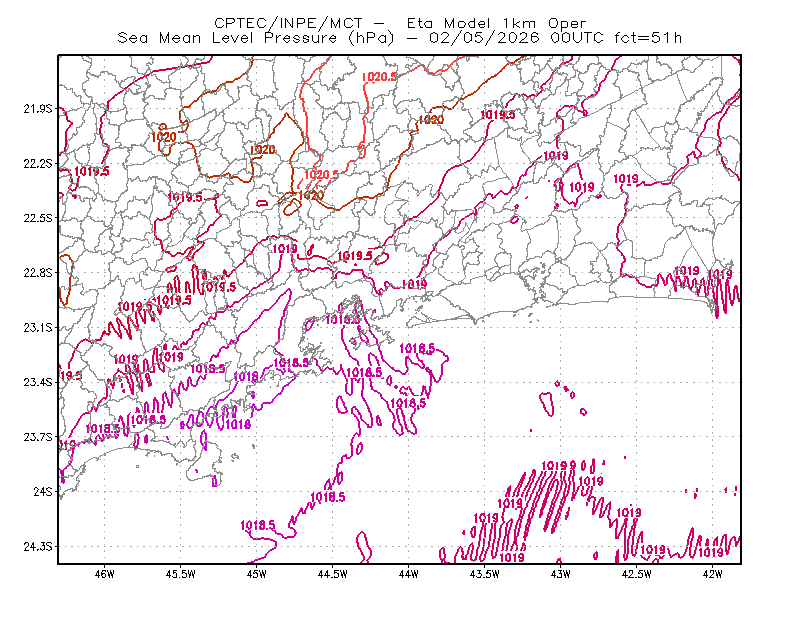
Task: Select the 42W longitude axis label
Action: click(712, 574)
